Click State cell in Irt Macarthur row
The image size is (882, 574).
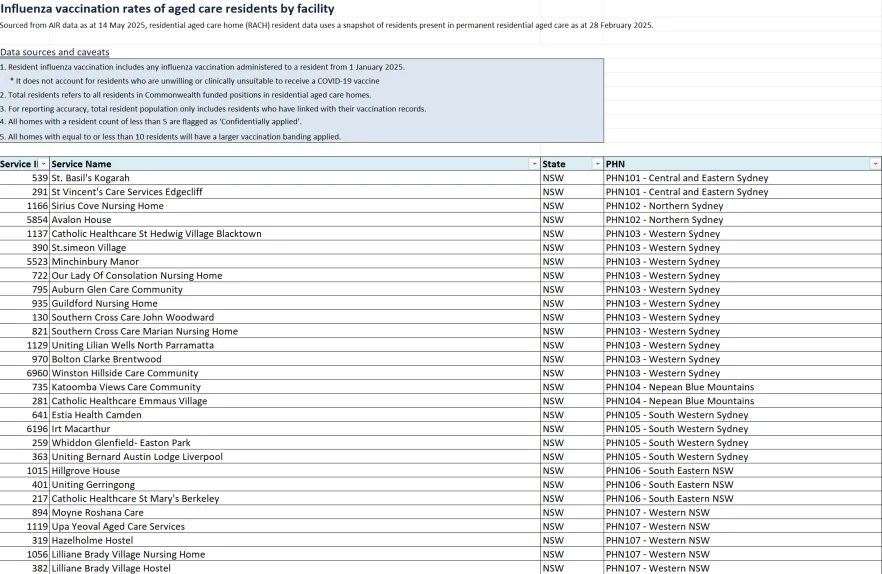click(x=572, y=428)
